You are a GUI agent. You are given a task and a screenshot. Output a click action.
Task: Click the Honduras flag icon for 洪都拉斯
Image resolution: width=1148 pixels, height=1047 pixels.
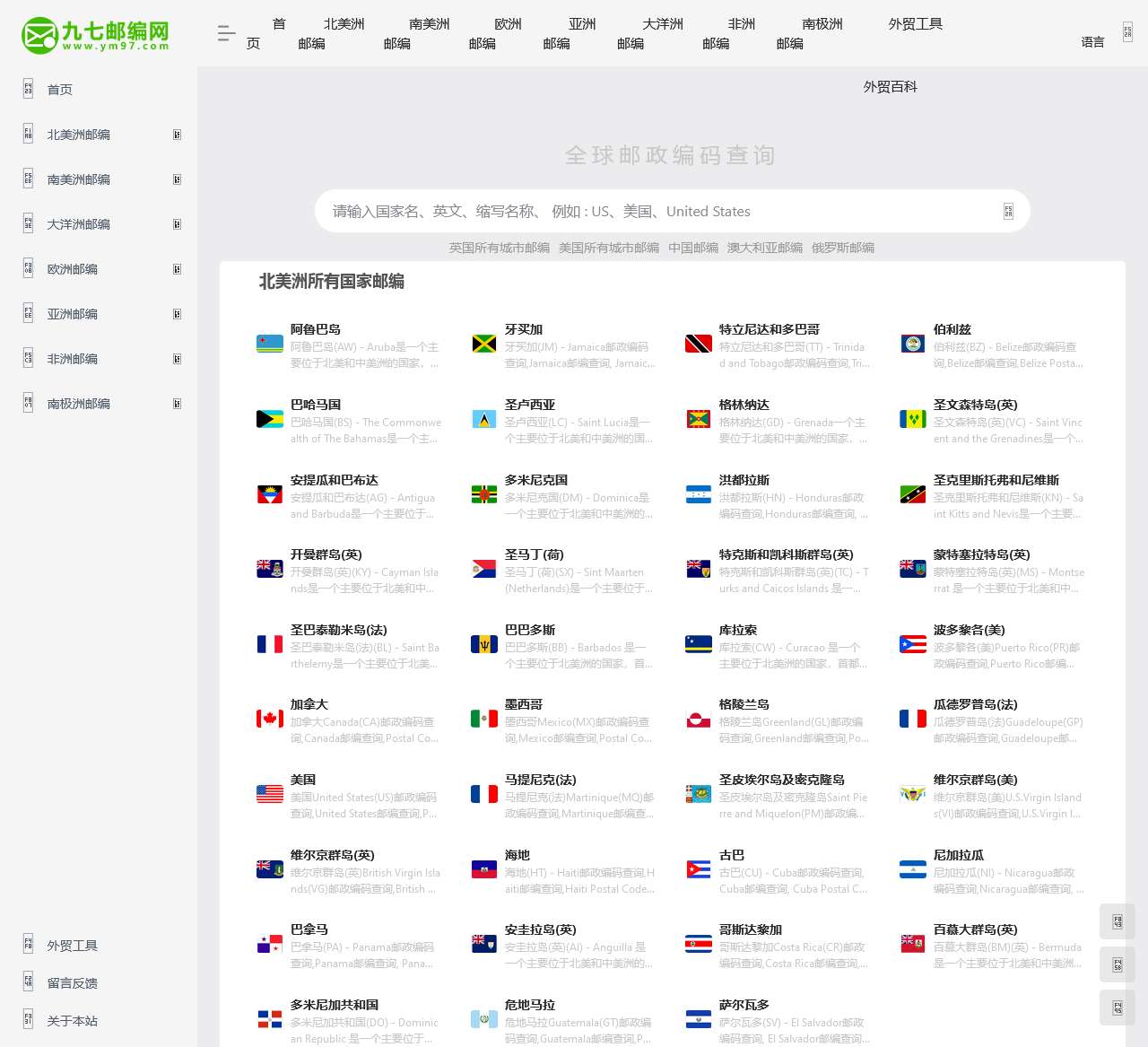(699, 494)
